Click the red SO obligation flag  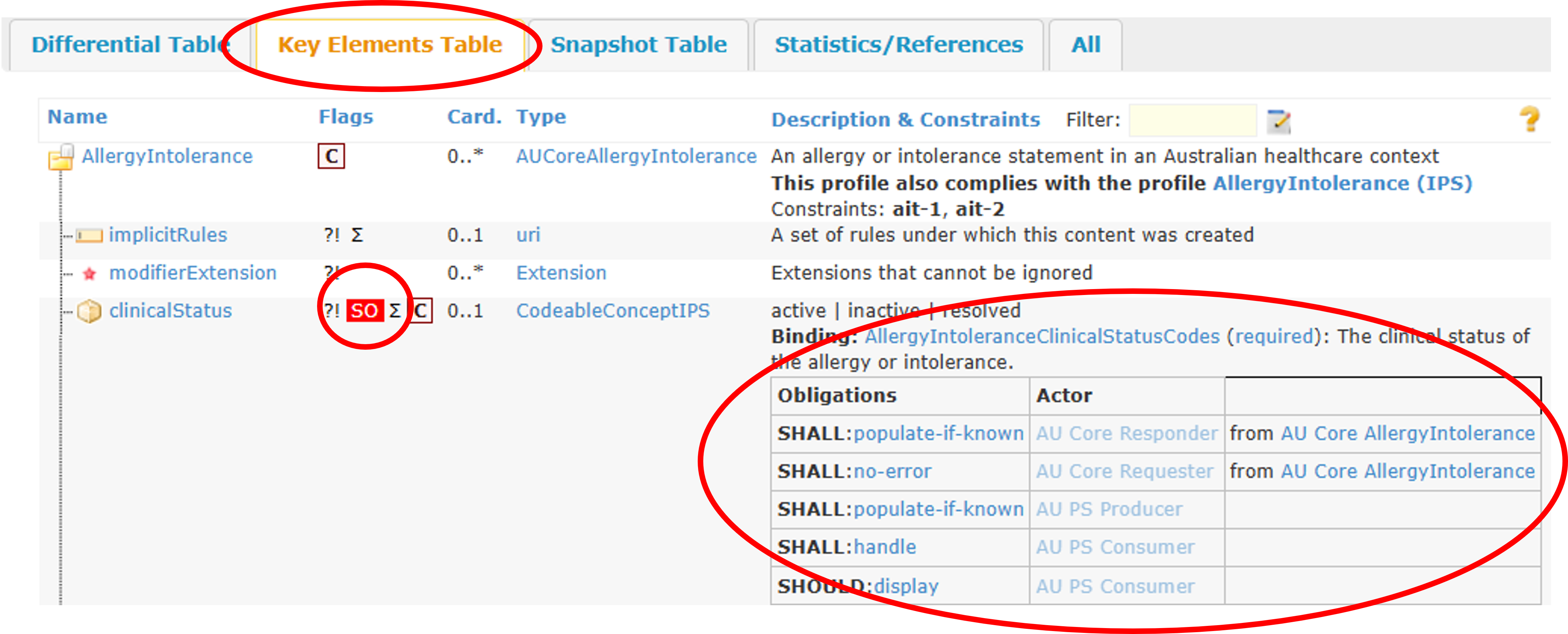tap(365, 311)
